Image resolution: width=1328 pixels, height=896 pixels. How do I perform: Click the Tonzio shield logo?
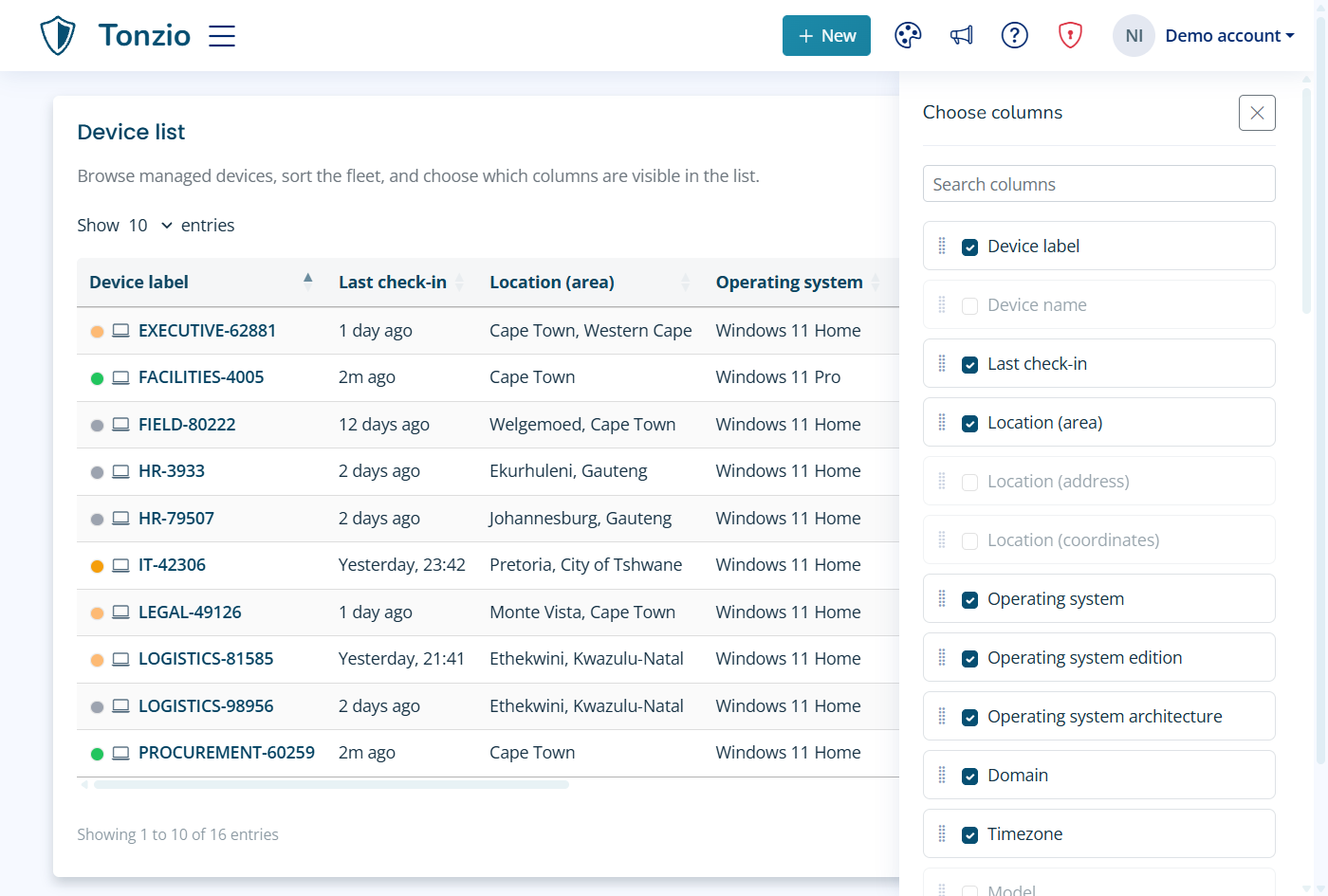(x=58, y=36)
